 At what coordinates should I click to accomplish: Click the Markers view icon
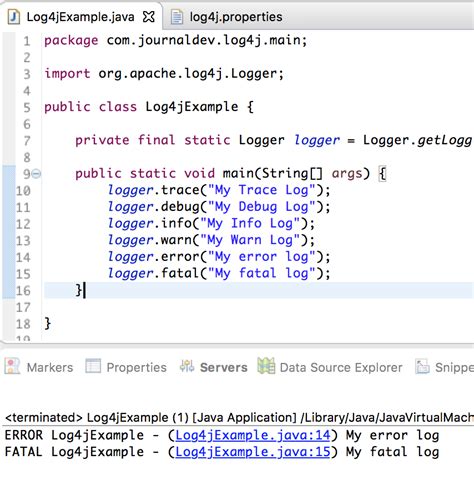(x=12, y=366)
